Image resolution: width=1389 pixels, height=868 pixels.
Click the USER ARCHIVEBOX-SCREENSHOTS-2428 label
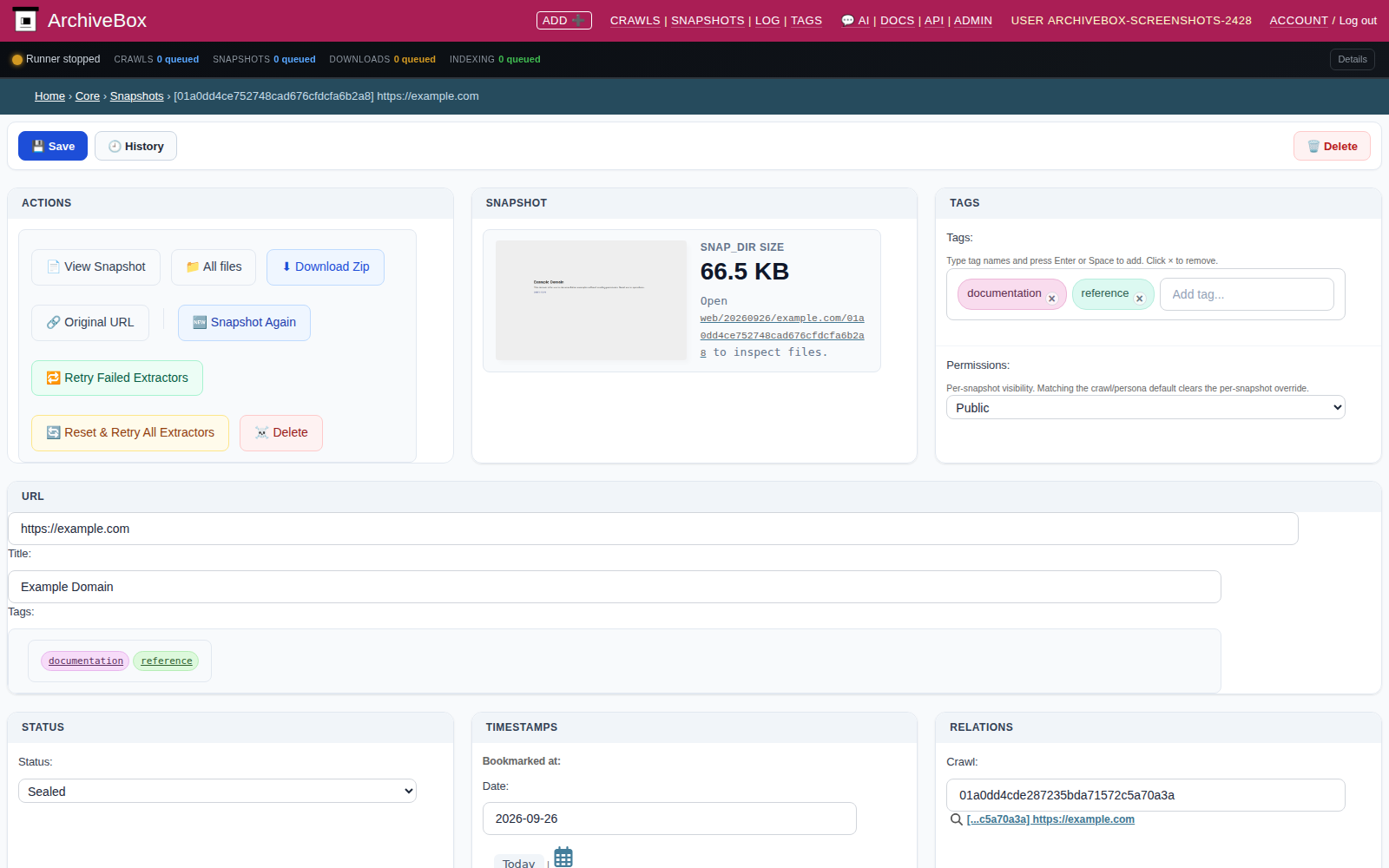1131,21
